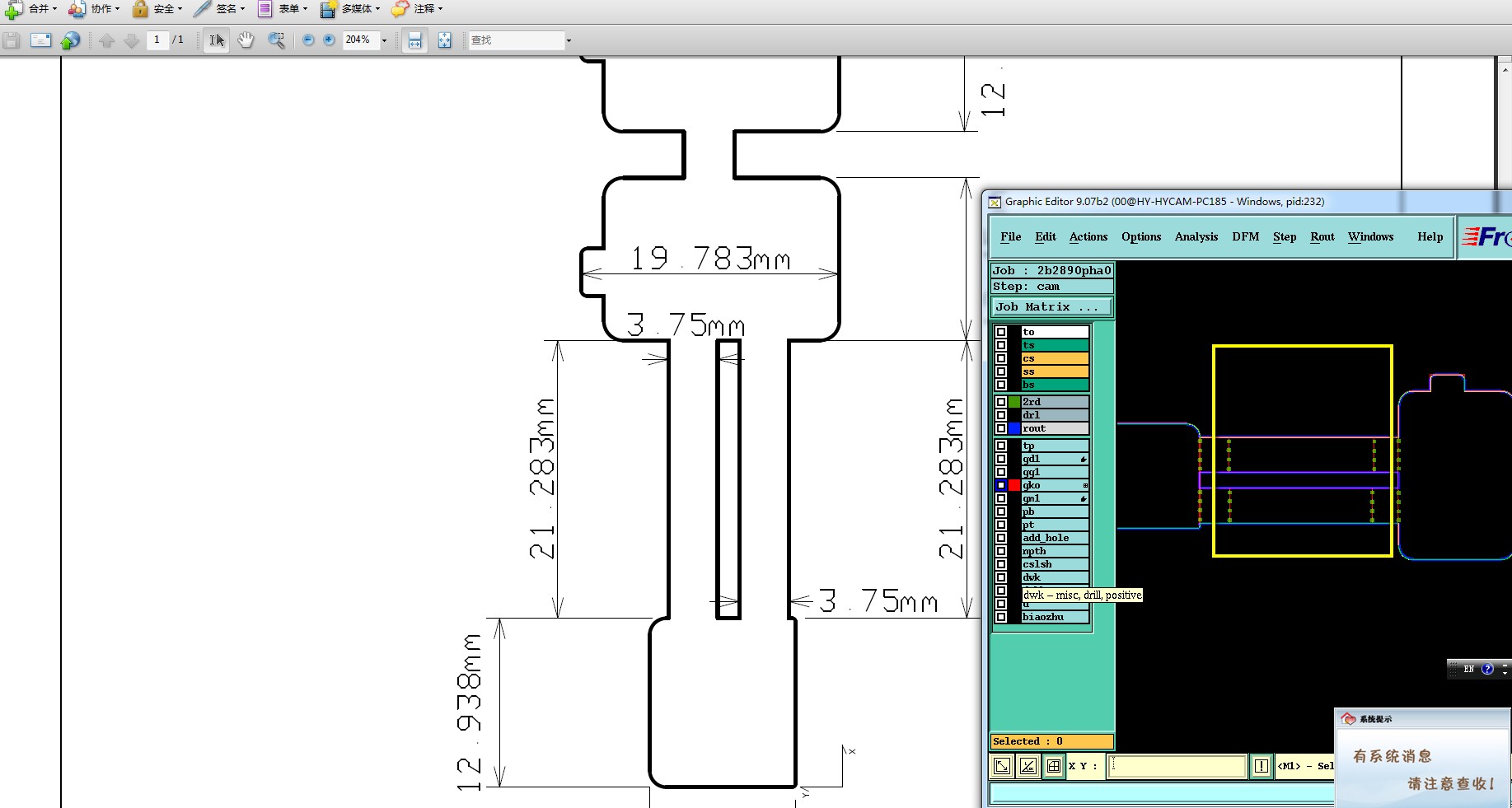The height and width of the screenshot is (808, 1512).
Task: Check the box for layer biaozhu
Action: point(1001,617)
